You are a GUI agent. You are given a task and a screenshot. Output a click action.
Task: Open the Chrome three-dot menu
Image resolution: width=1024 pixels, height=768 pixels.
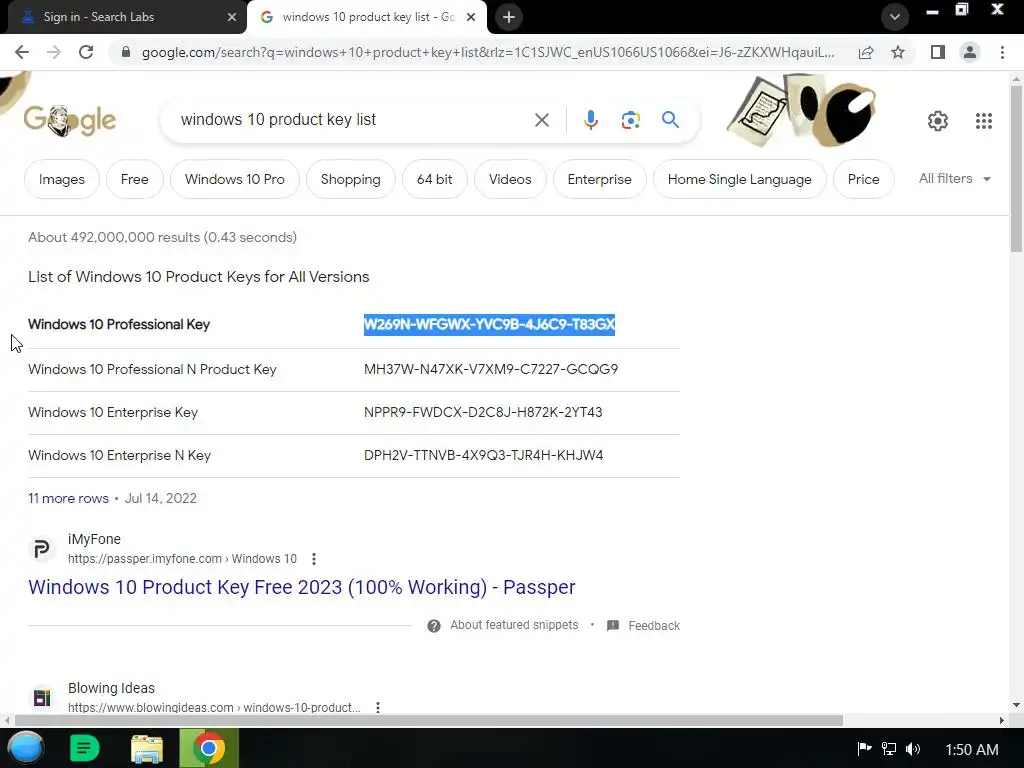click(1002, 52)
